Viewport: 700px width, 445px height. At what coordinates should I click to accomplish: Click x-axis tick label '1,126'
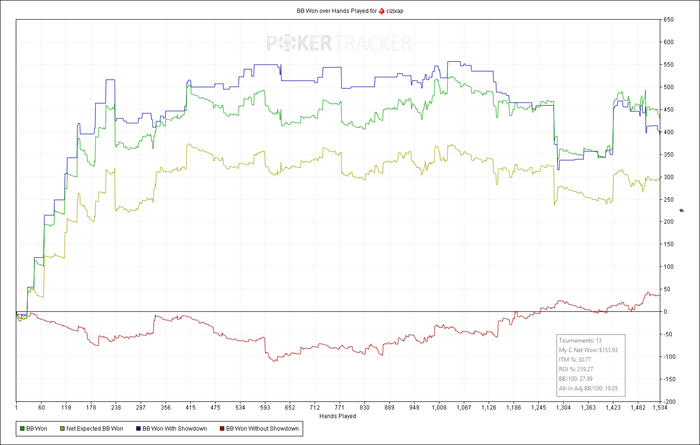[489, 408]
